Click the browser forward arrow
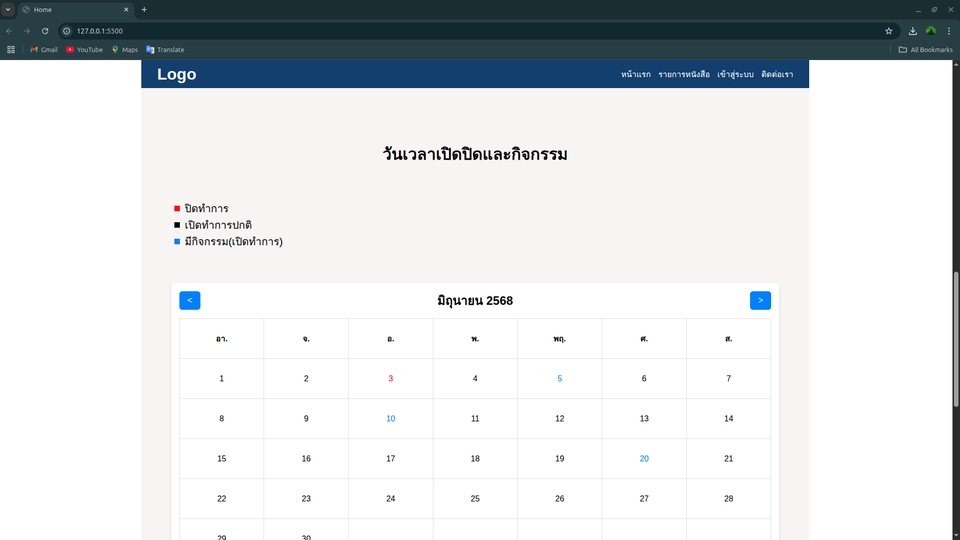Screen dimensions: 960x540 [x=27, y=31]
